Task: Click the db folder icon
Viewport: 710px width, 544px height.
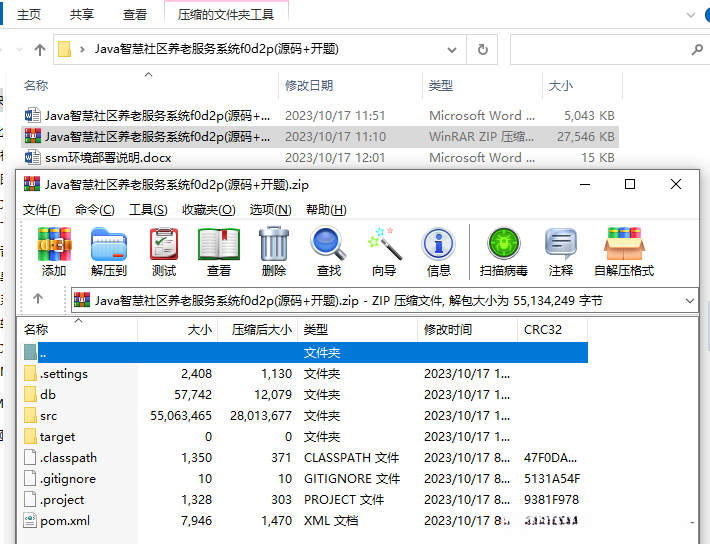Action: (x=30, y=395)
